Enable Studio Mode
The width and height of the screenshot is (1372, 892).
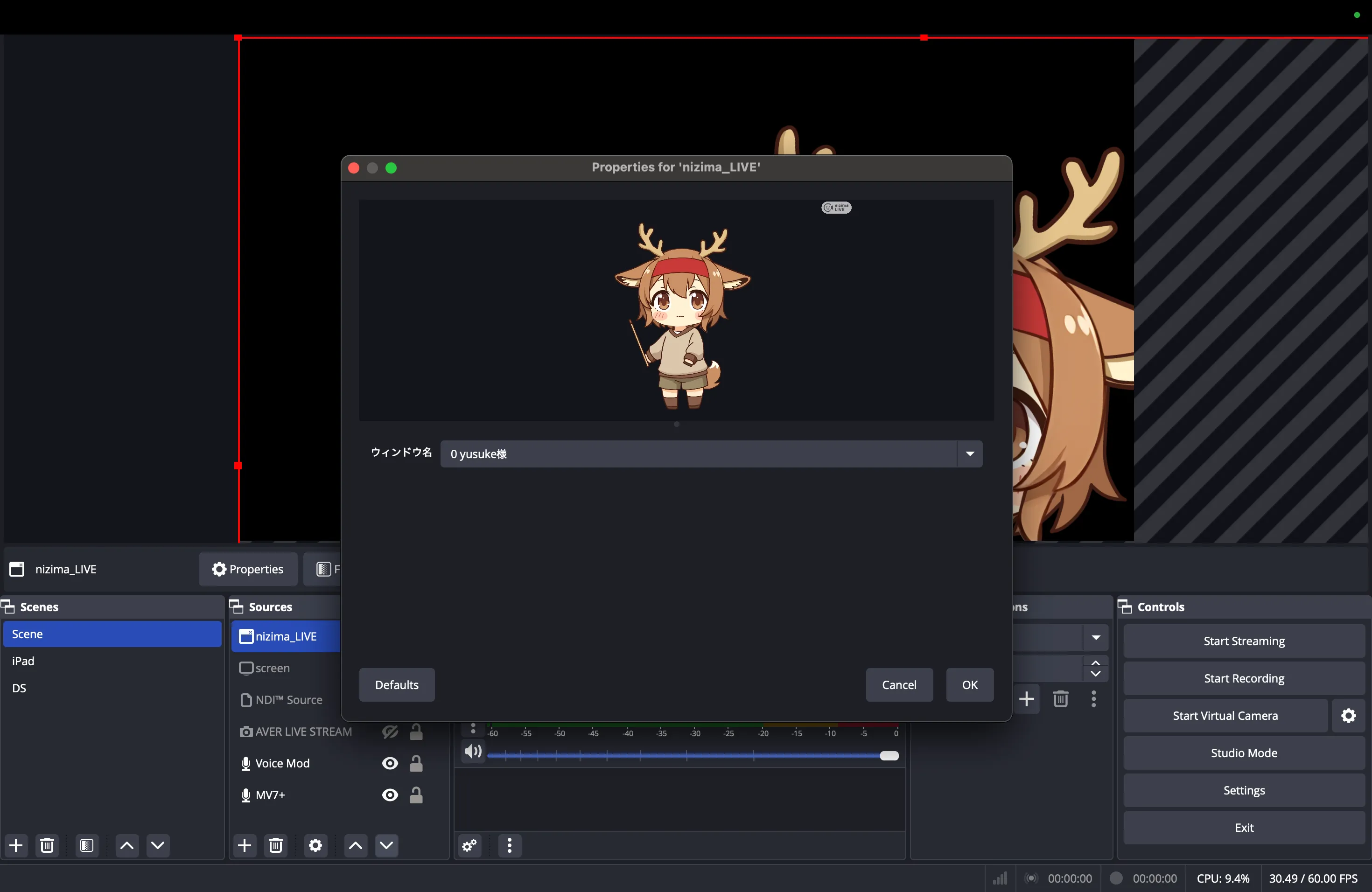(1244, 753)
